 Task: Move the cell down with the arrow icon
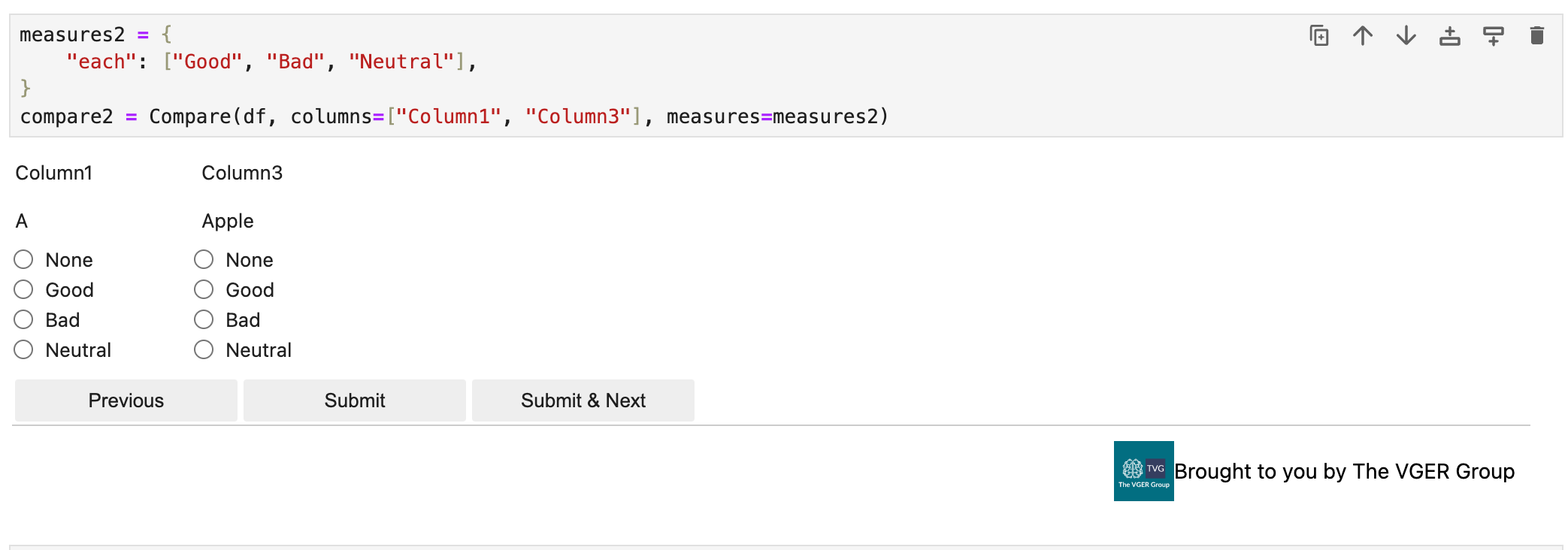[1406, 35]
